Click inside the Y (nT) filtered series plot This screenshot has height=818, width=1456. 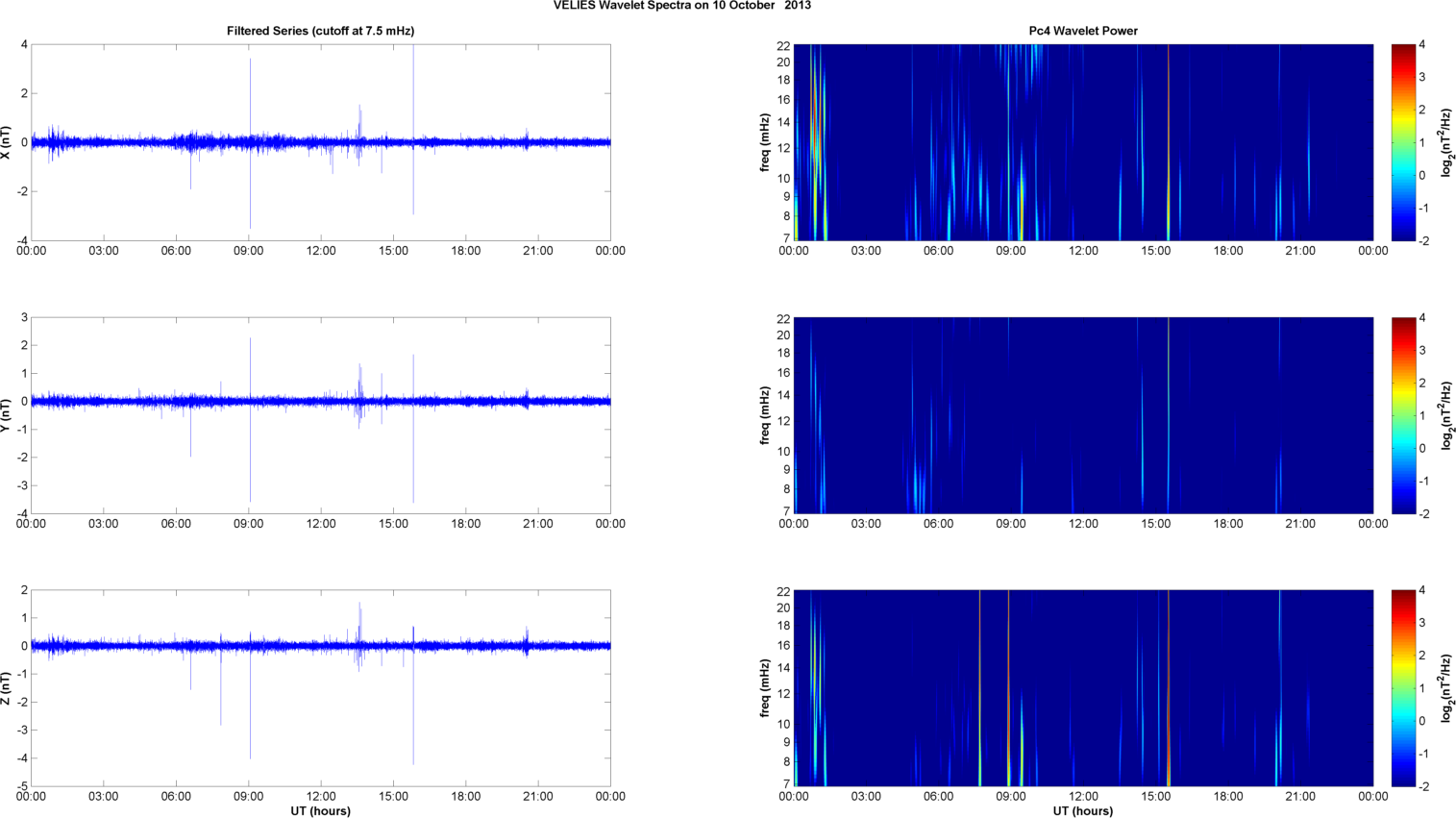click(321, 415)
